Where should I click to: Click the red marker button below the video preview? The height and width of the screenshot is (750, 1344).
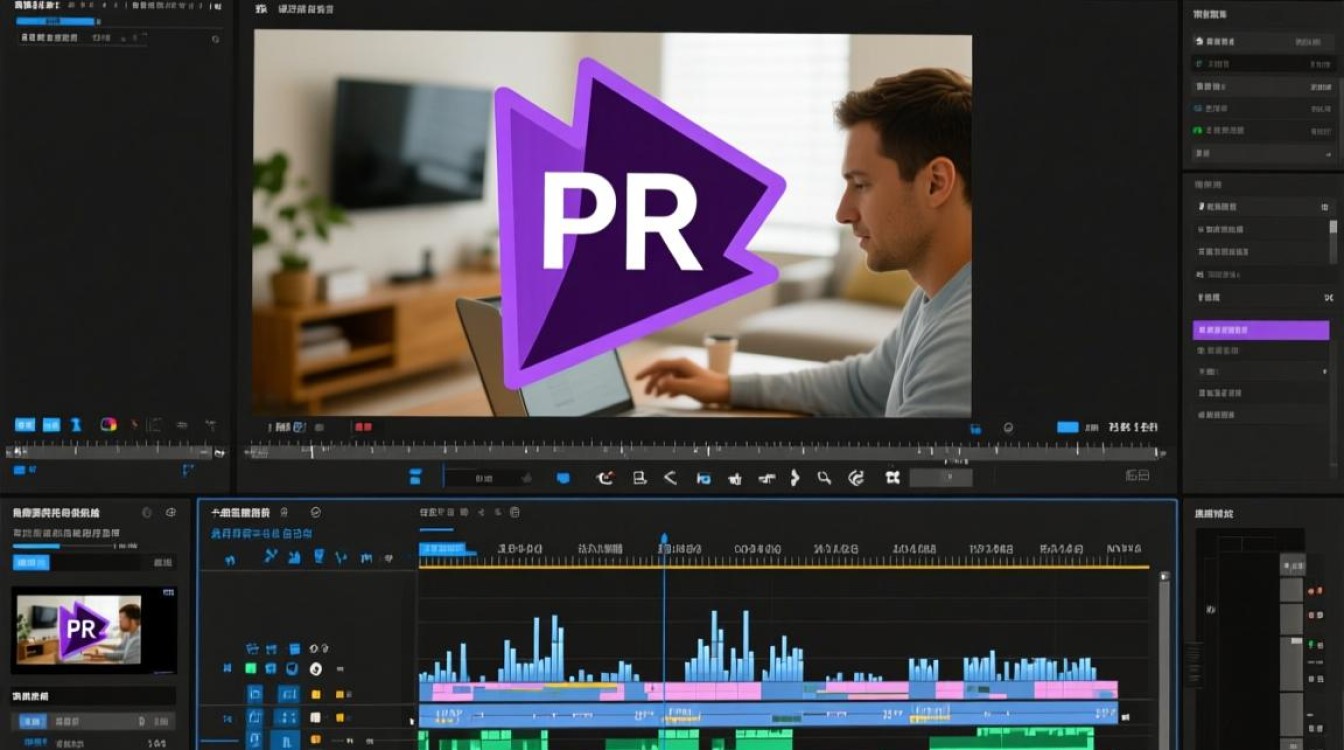tap(363, 427)
